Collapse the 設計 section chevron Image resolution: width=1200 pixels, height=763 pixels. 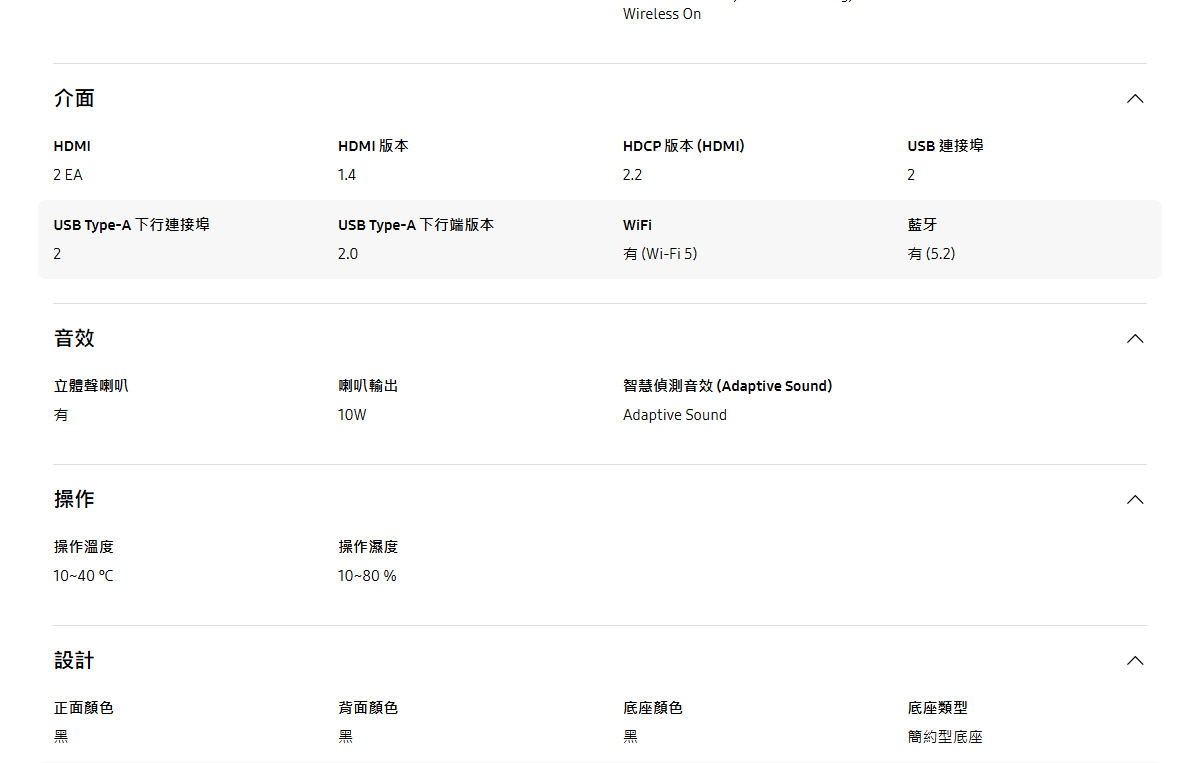pos(1135,660)
